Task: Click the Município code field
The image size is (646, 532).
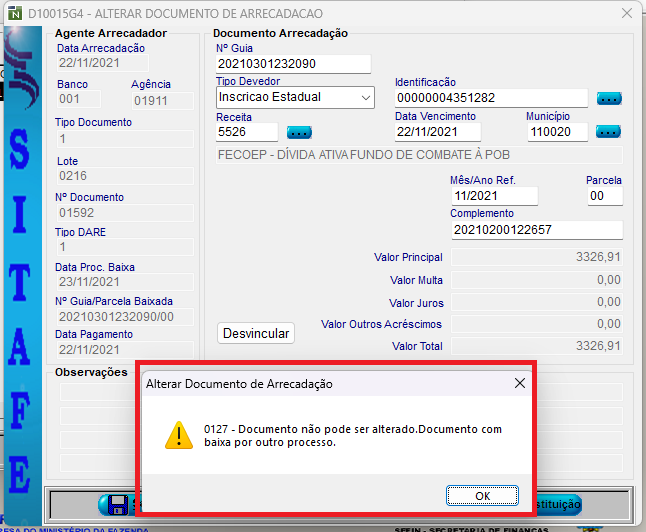Action: click(x=557, y=132)
